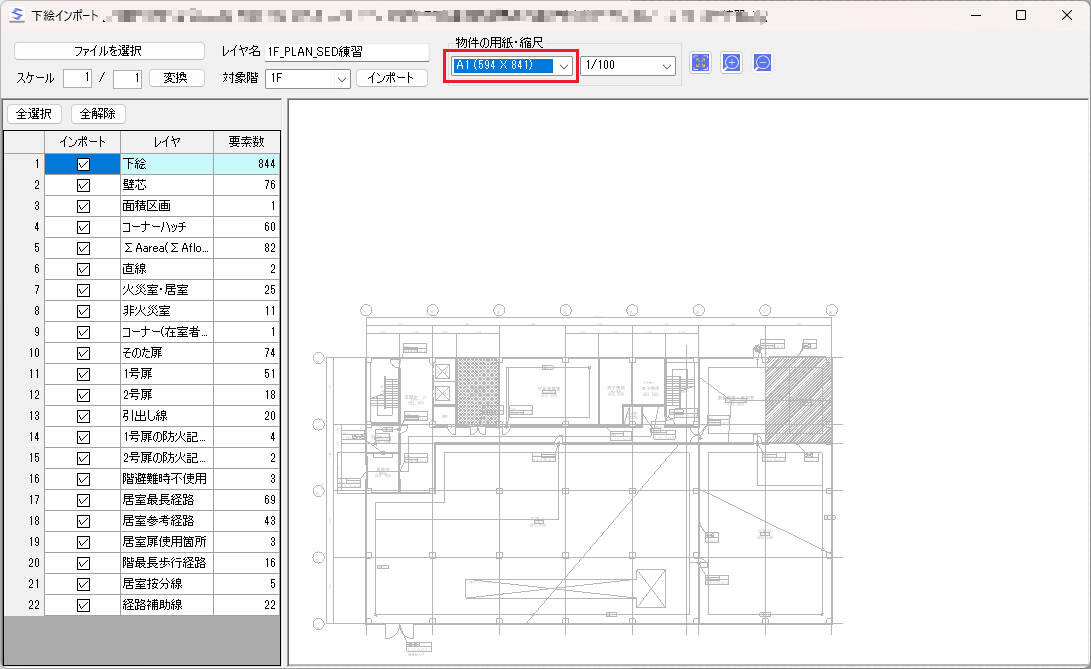The height and width of the screenshot is (669, 1091).
Task: Disable import for 居室最長経路 layer
Action: [83, 500]
